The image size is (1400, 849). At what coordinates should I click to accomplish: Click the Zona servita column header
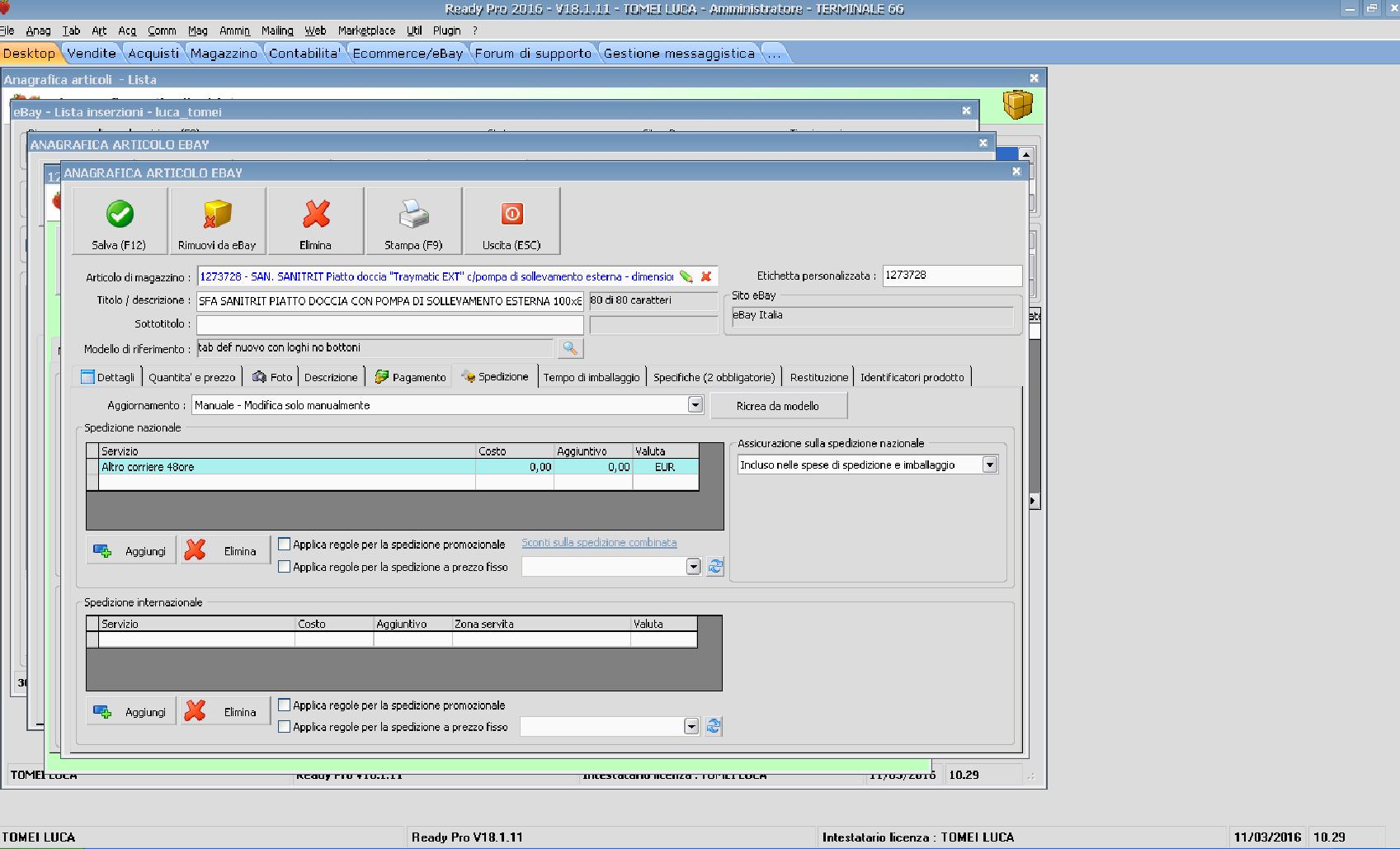tap(541, 624)
